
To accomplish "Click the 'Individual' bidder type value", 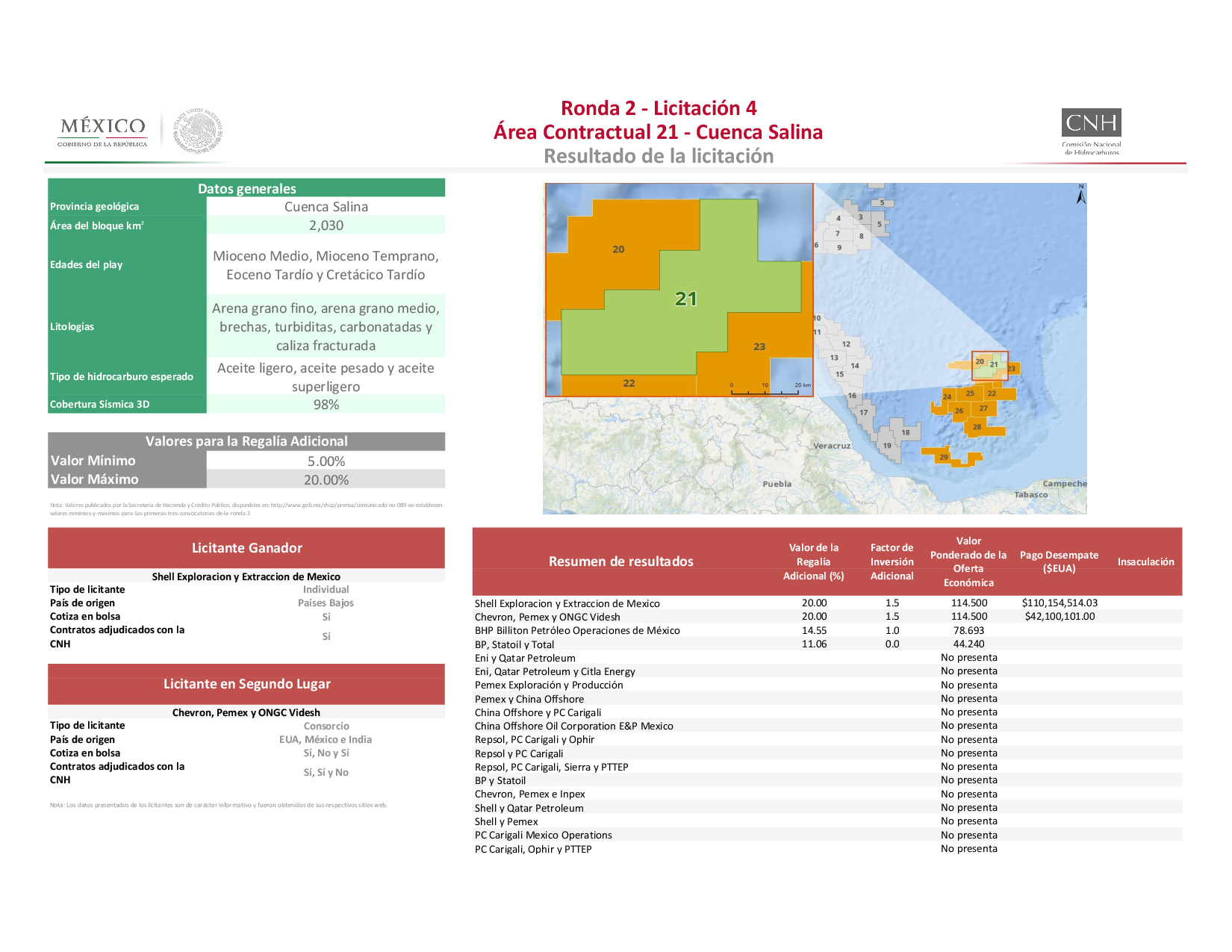I will pos(326,589).
